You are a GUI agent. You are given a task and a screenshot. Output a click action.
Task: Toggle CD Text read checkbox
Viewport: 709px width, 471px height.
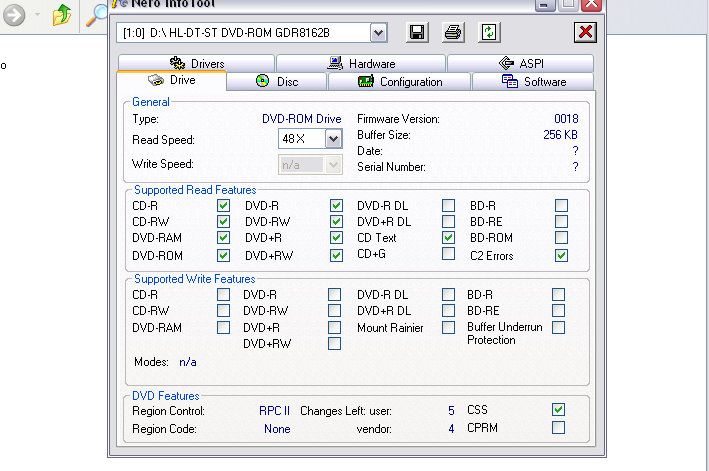(x=449, y=237)
